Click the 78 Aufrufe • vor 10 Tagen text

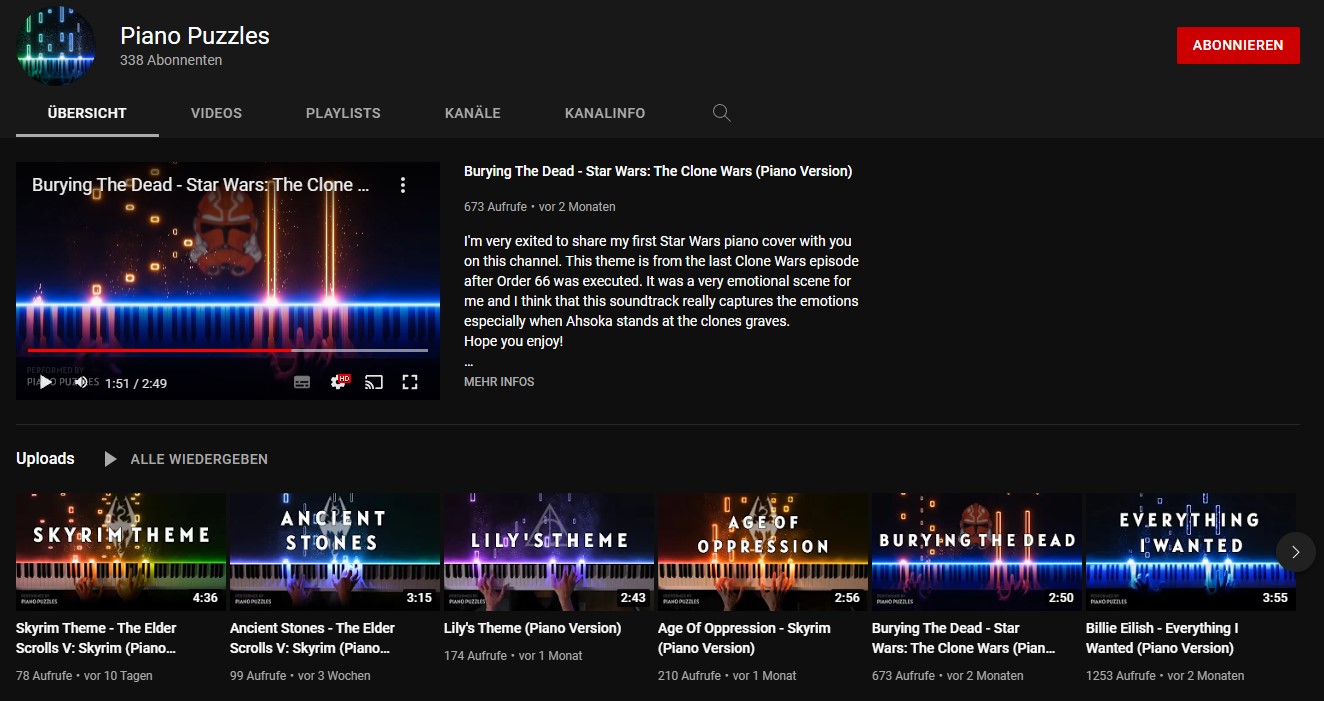pyautogui.click(x=84, y=676)
